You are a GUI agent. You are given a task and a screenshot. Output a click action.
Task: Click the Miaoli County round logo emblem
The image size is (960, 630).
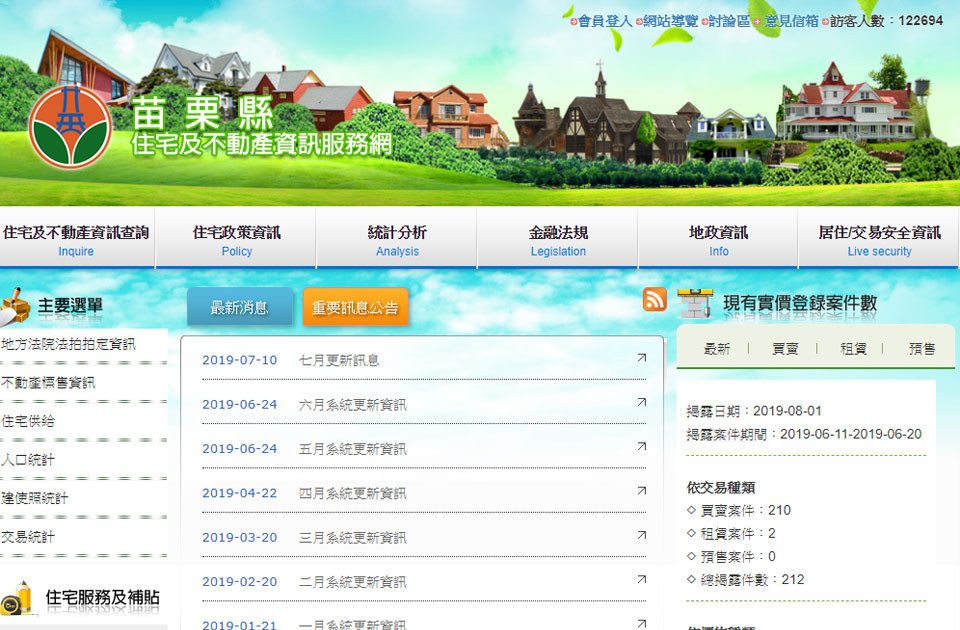tap(70, 127)
